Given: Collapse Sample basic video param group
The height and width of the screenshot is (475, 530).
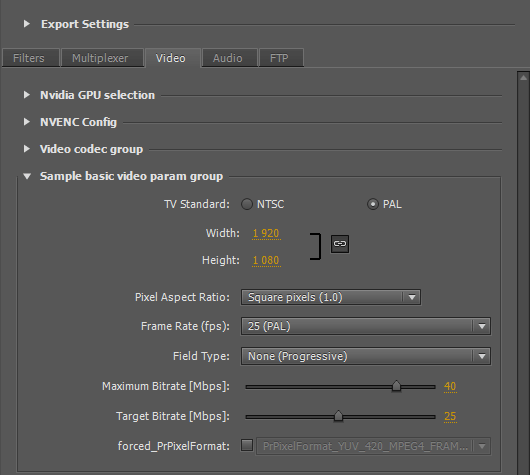Looking at the screenshot, I should [x=27, y=176].
